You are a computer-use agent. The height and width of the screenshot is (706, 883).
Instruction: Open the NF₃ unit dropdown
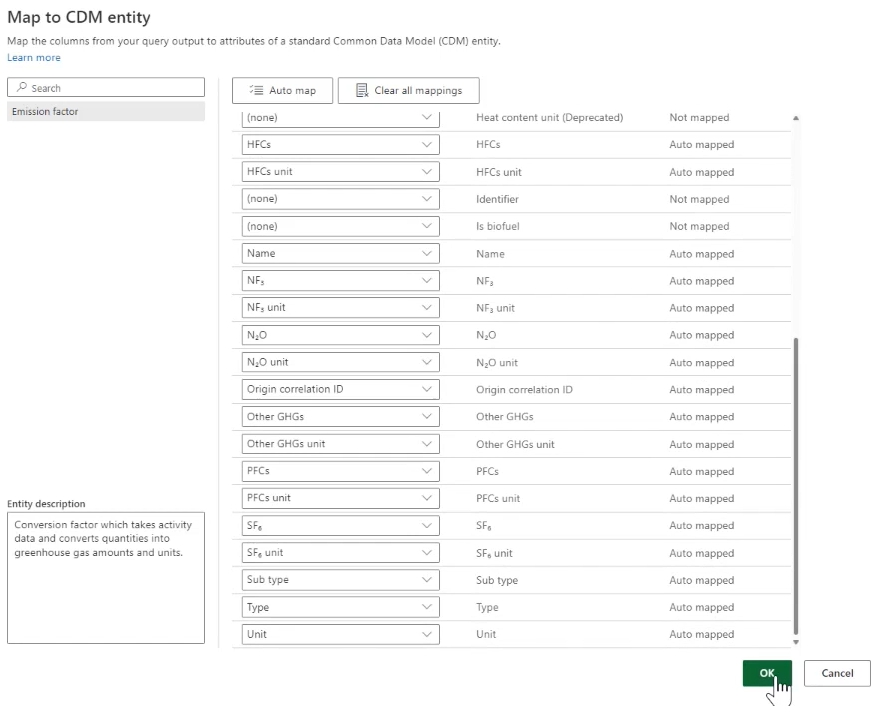tap(341, 307)
